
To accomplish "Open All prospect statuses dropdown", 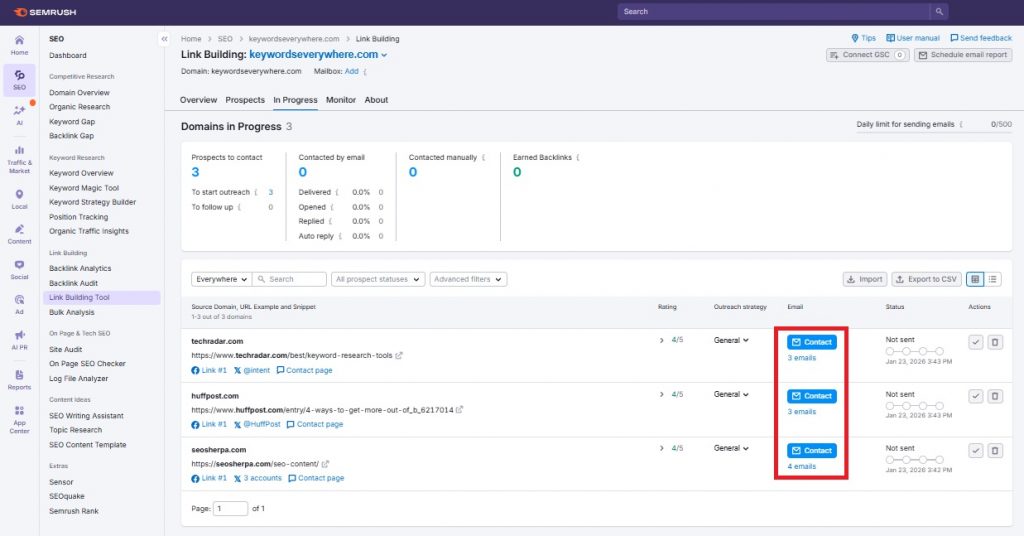I will [378, 279].
